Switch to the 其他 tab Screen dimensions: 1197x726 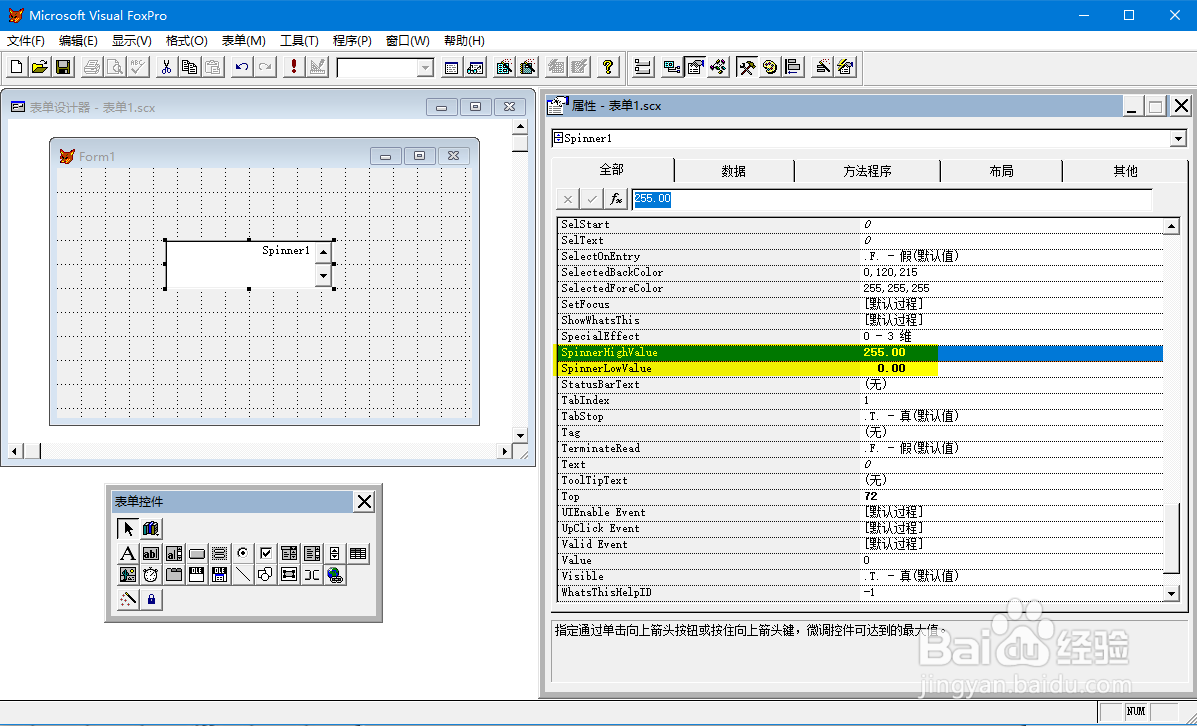(1125, 171)
